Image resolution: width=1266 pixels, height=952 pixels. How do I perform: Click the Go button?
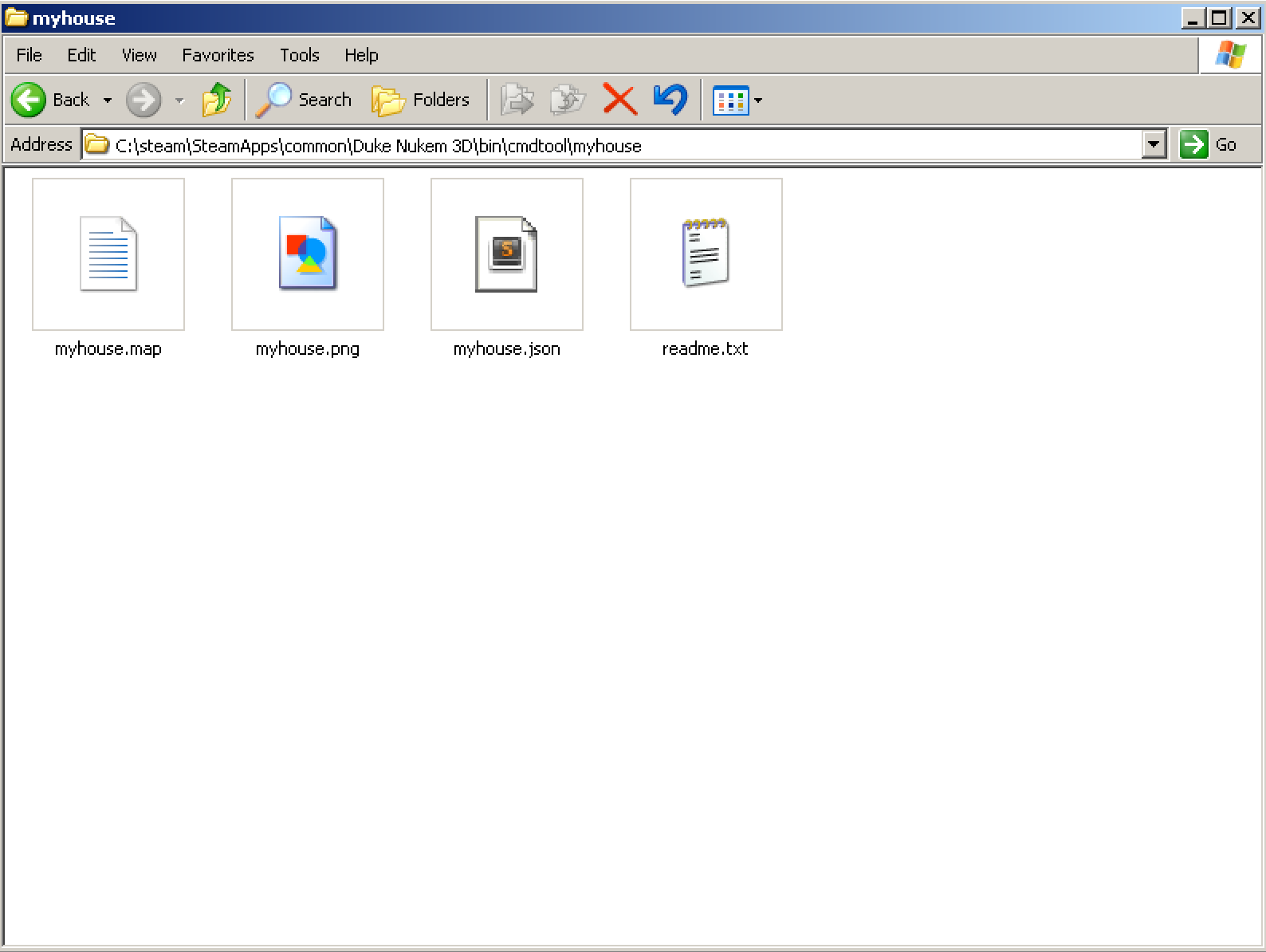point(1209,144)
